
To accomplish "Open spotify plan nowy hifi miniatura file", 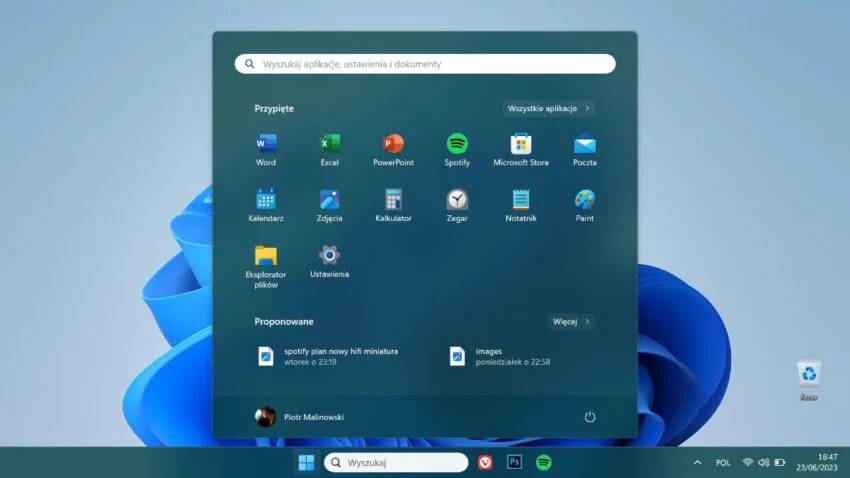I will [329, 356].
